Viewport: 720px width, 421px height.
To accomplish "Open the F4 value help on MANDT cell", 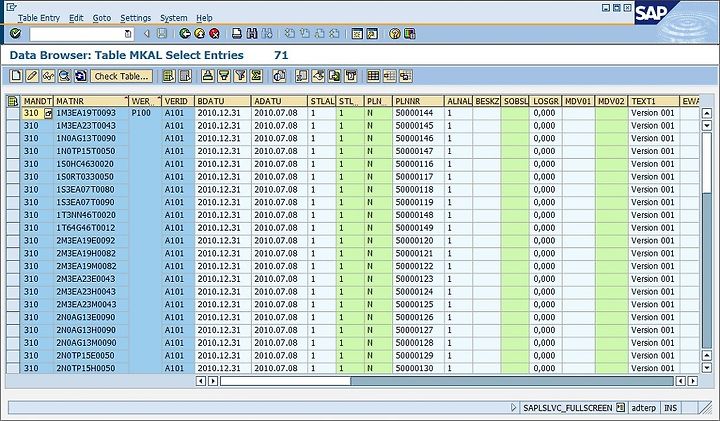I will (48, 113).
